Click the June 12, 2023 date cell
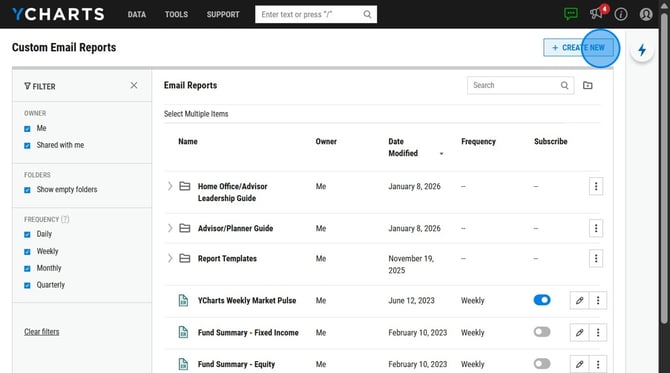670x373 pixels. point(411,300)
